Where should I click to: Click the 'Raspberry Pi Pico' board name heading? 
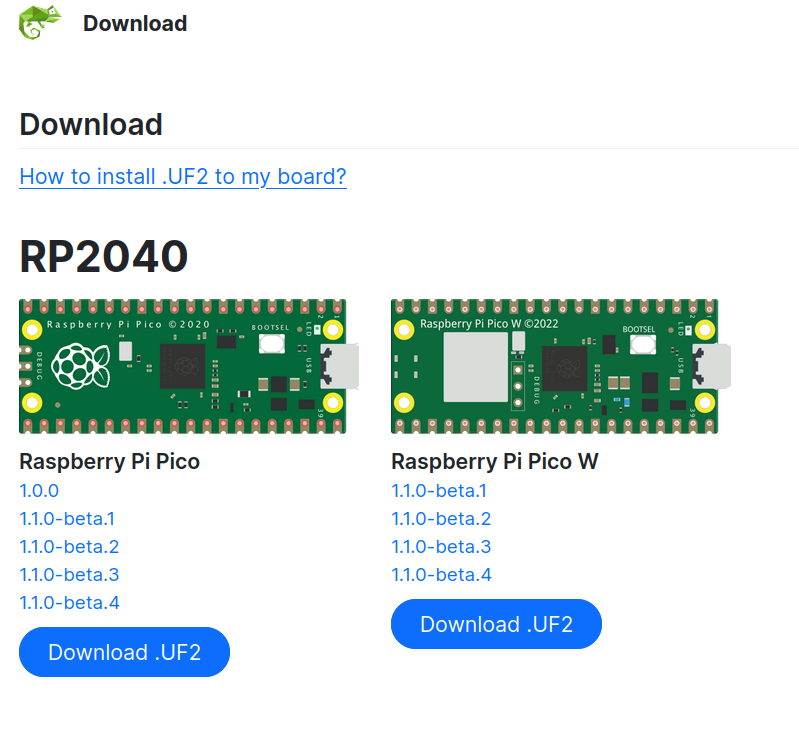(x=110, y=462)
